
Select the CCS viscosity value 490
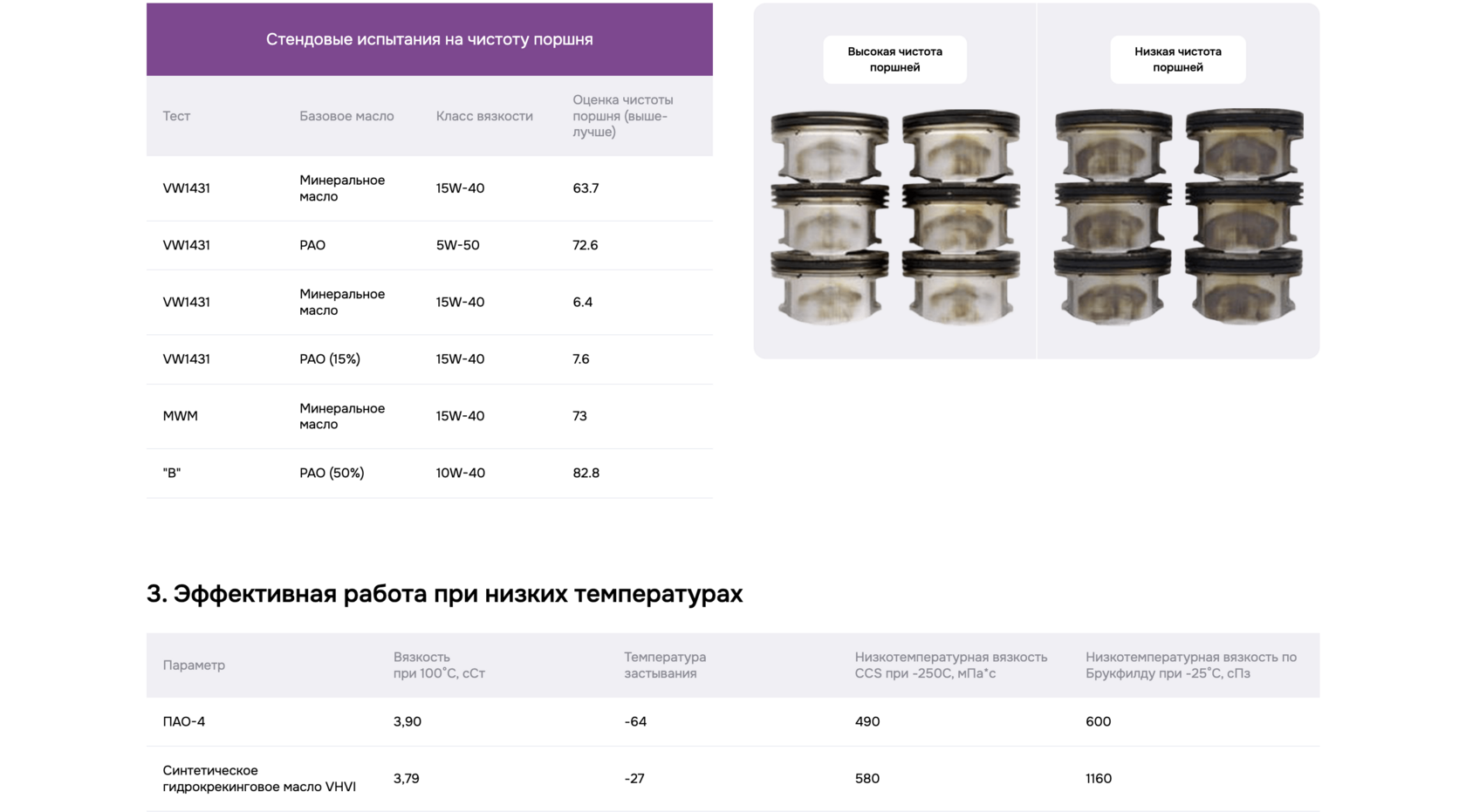pyautogui.click(x=867, y=722)
